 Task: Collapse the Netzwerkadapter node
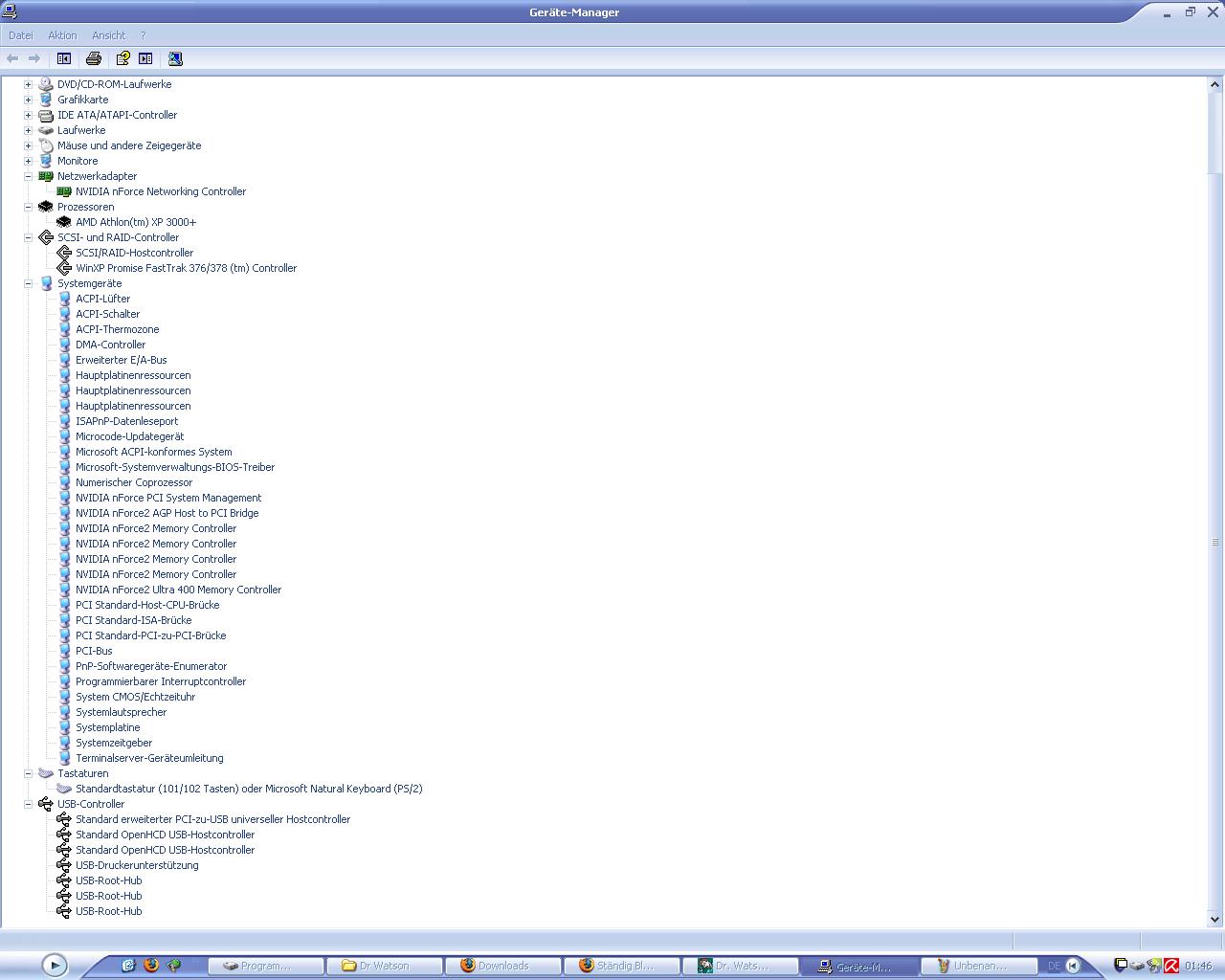(x=28, y=176)
